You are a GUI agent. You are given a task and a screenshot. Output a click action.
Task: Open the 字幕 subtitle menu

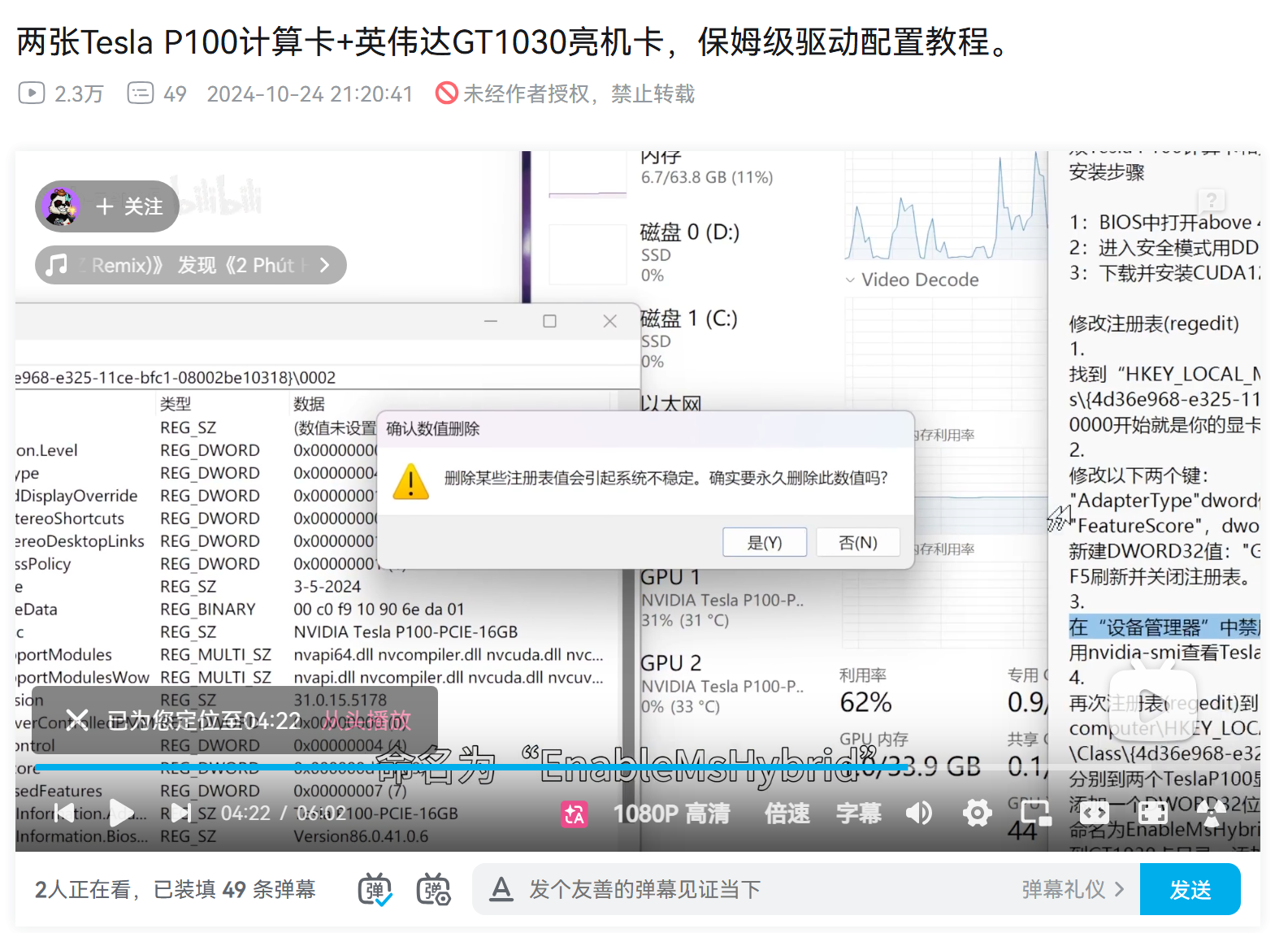point(858,814)
